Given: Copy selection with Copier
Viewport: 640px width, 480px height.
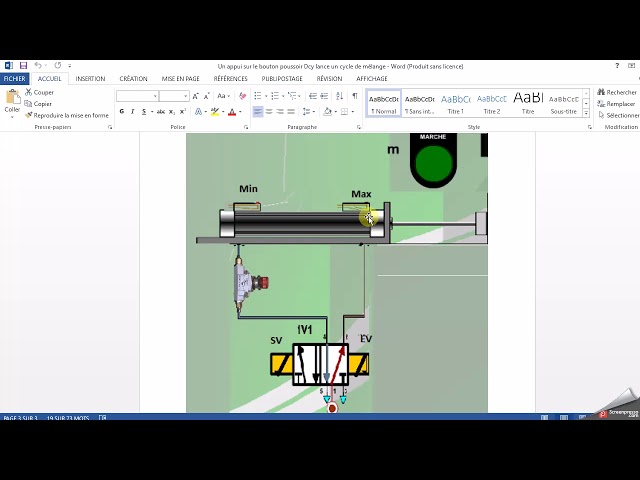Looking at the screenshot, I should click(38, 104).
